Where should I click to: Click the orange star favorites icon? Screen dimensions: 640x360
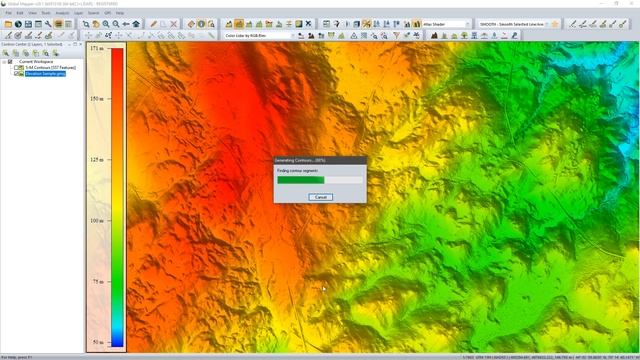pyautogui.click(x=555, y=24)
